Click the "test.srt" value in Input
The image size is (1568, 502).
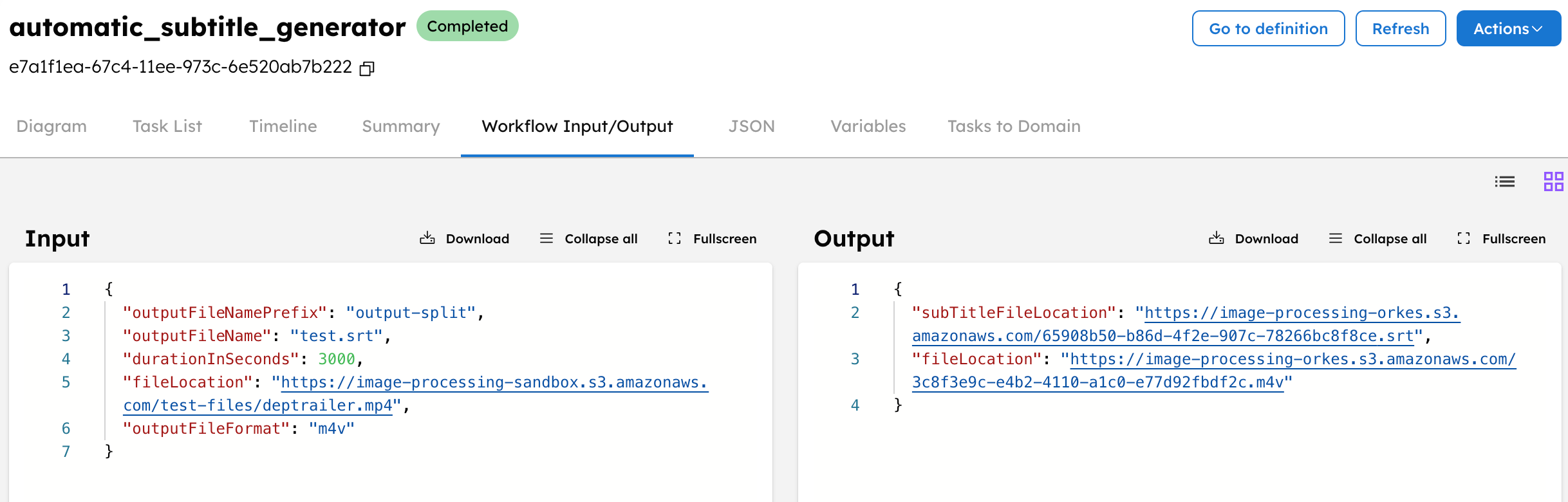pos(337,336)
